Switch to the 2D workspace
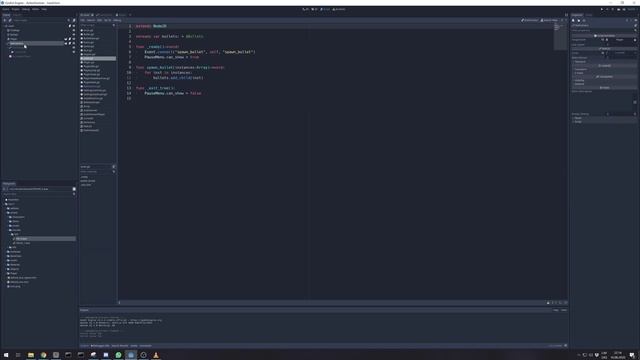Image resolution: width=640 pixels, height=360 pixels. click(305, 9)
